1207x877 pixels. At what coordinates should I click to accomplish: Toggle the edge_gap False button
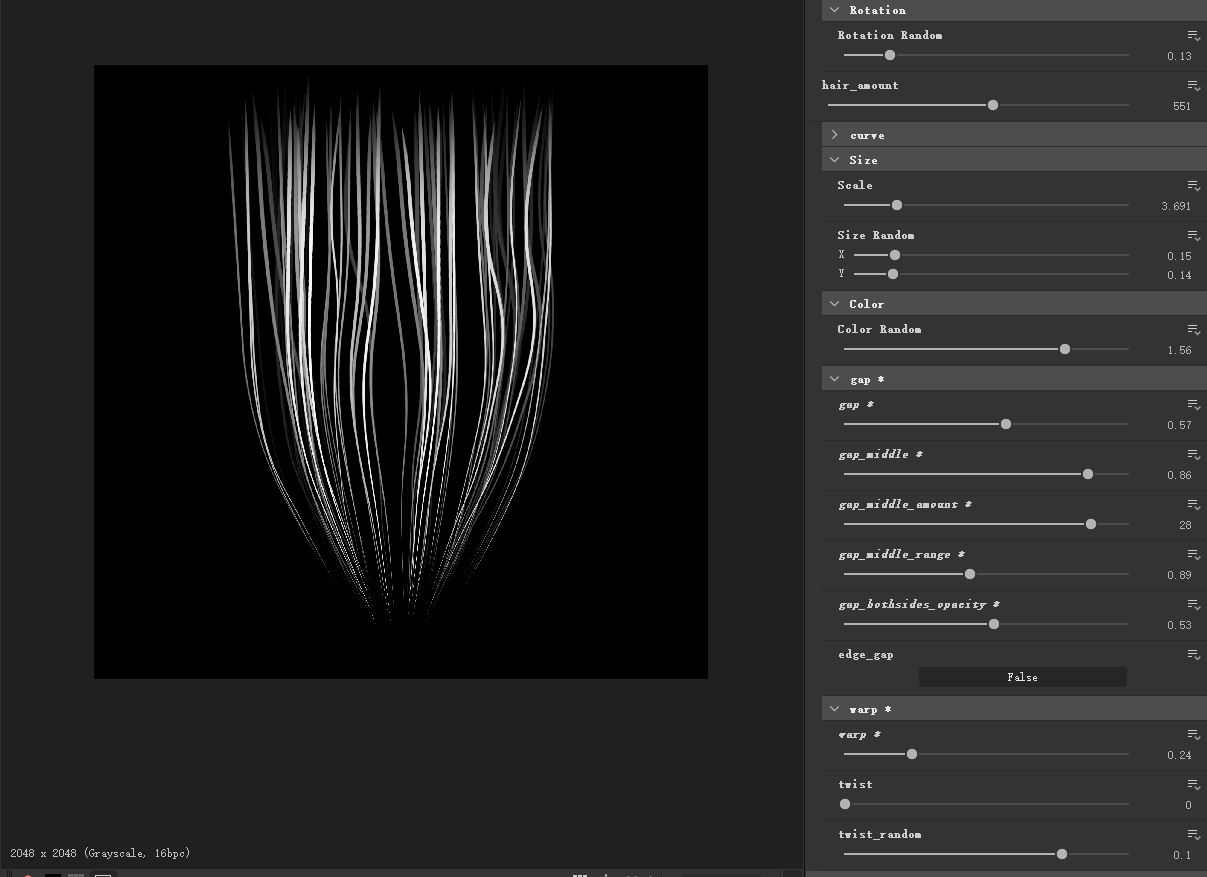(x=1022, y=677)
